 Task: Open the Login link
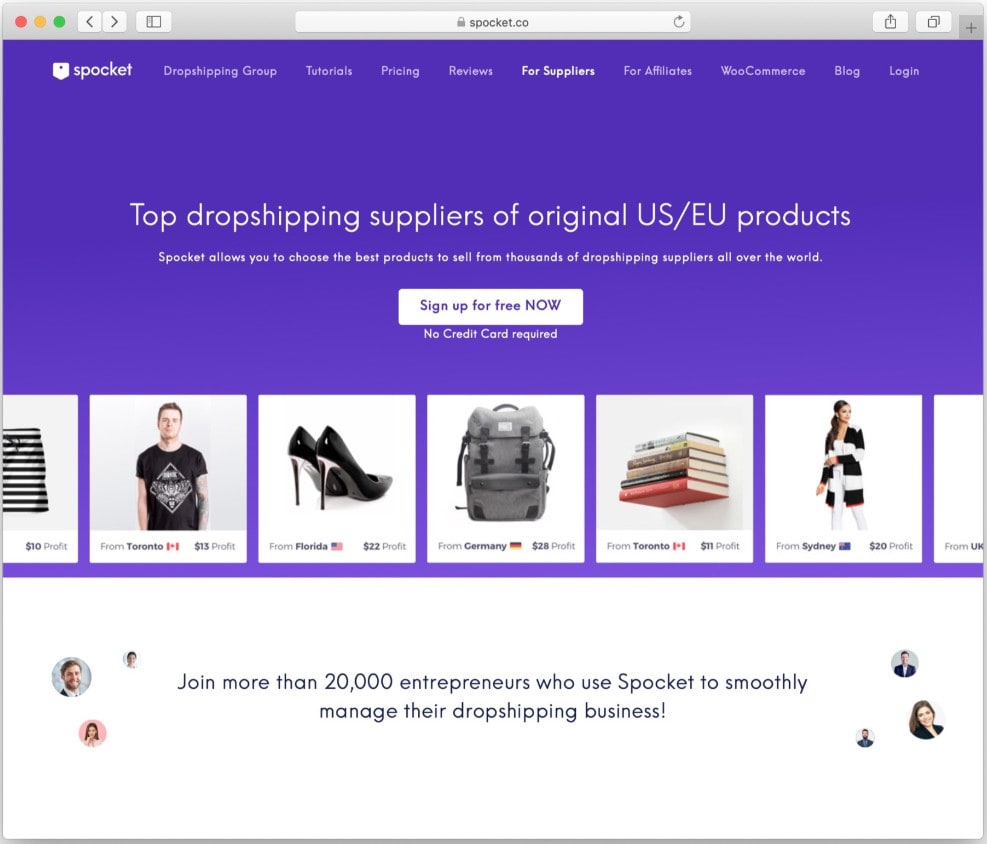point(904,71)
